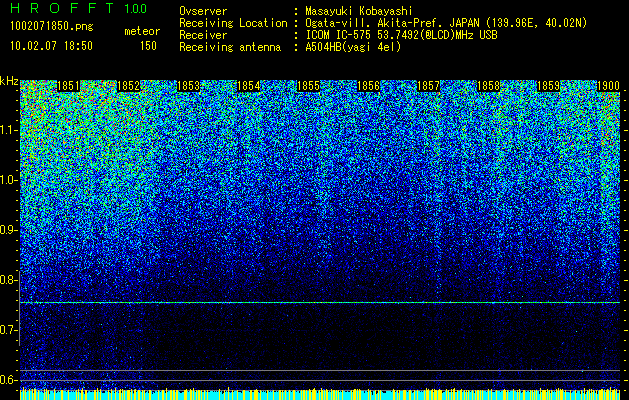
Task: Click the 1851 time marker
Action: [x=68, y=86]
